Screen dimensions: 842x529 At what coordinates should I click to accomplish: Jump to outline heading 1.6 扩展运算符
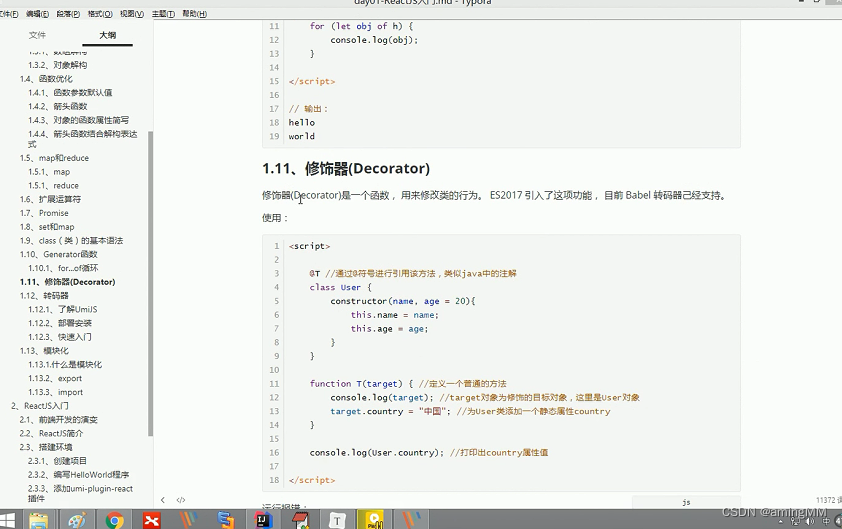[x=50, y=199]
